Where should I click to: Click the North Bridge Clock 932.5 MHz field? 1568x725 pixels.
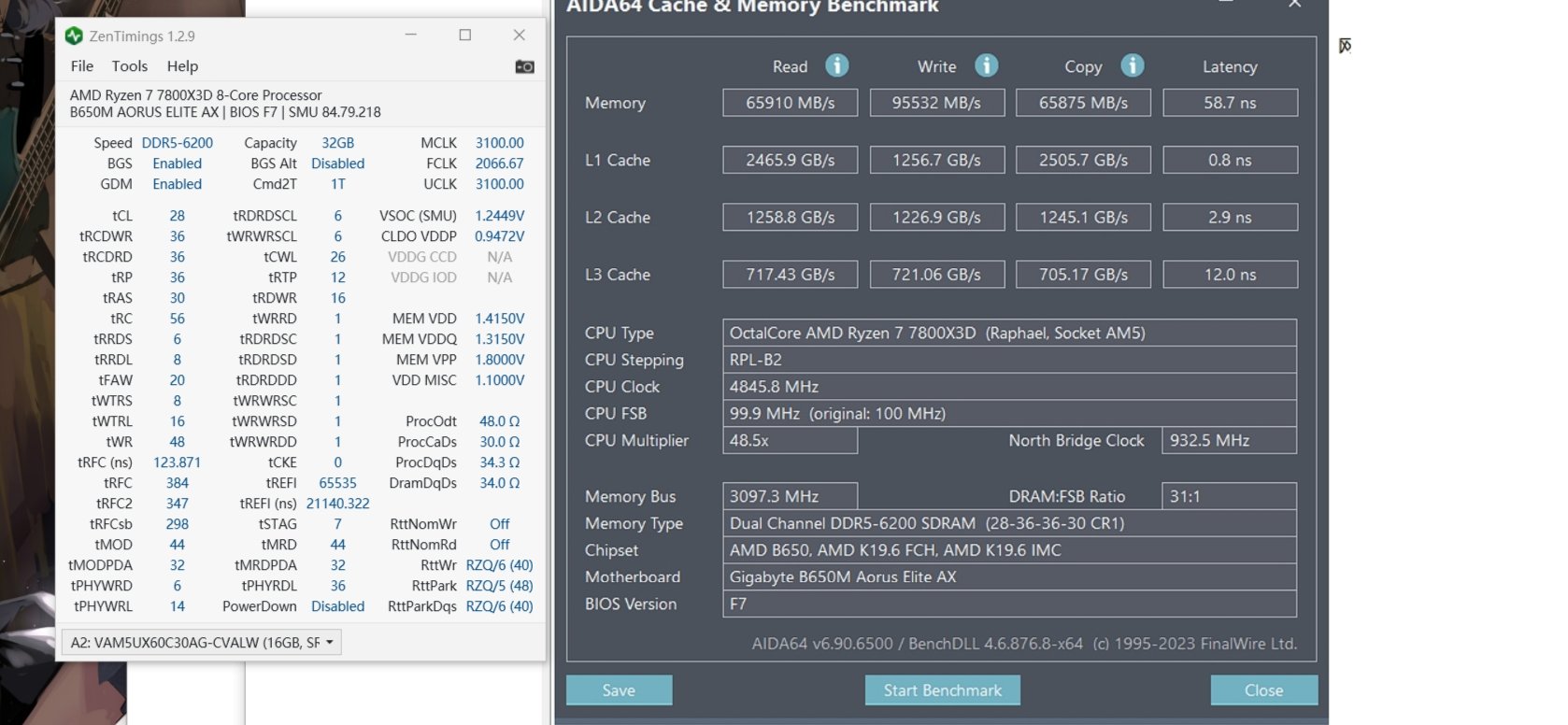1229,440
